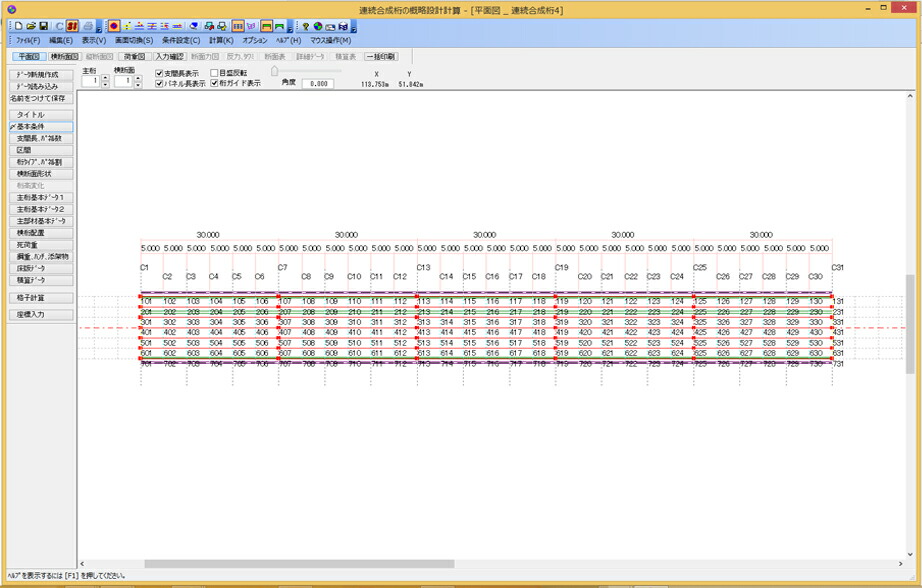Select the red circle toolbar icon

pyautogui.click(x=113, y=26)
